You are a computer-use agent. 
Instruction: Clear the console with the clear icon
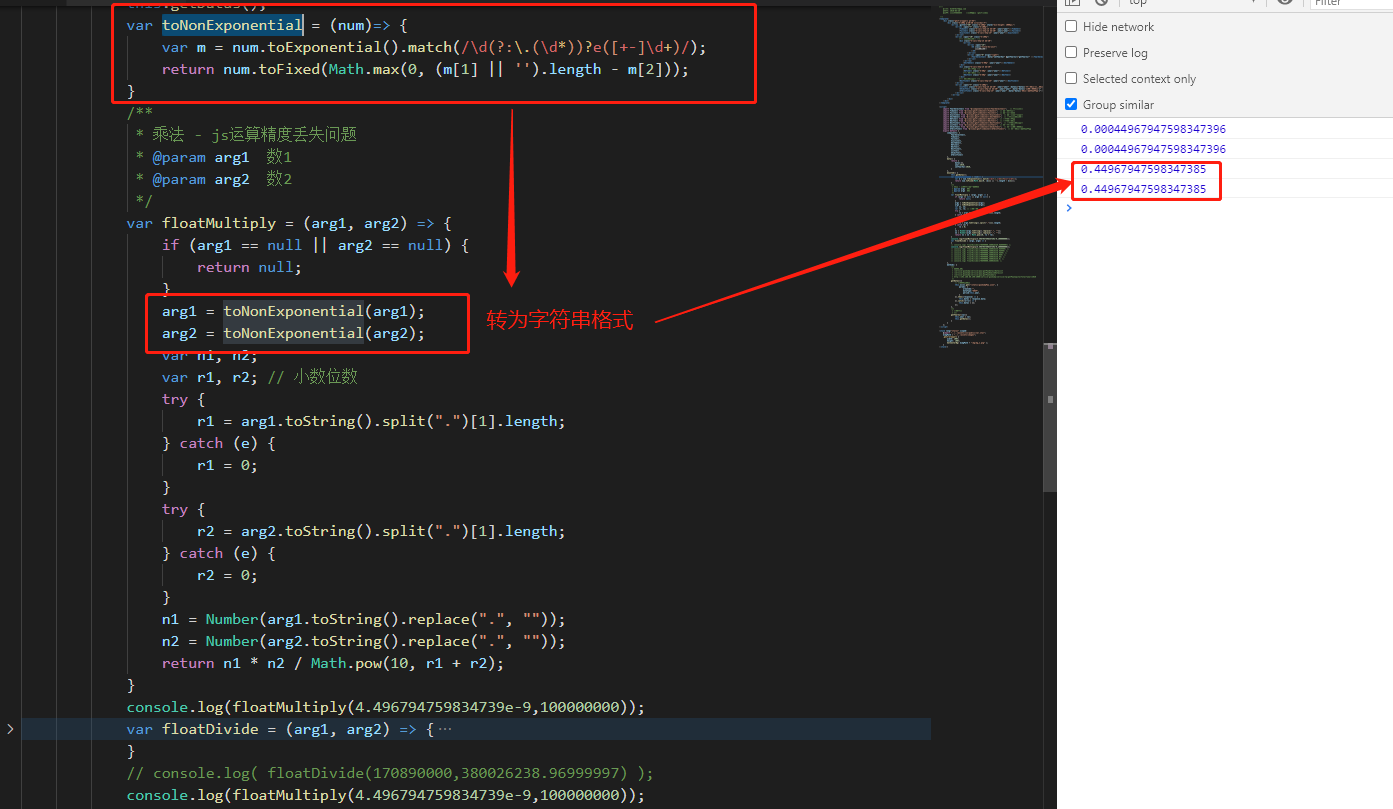tap(1100, 2)
